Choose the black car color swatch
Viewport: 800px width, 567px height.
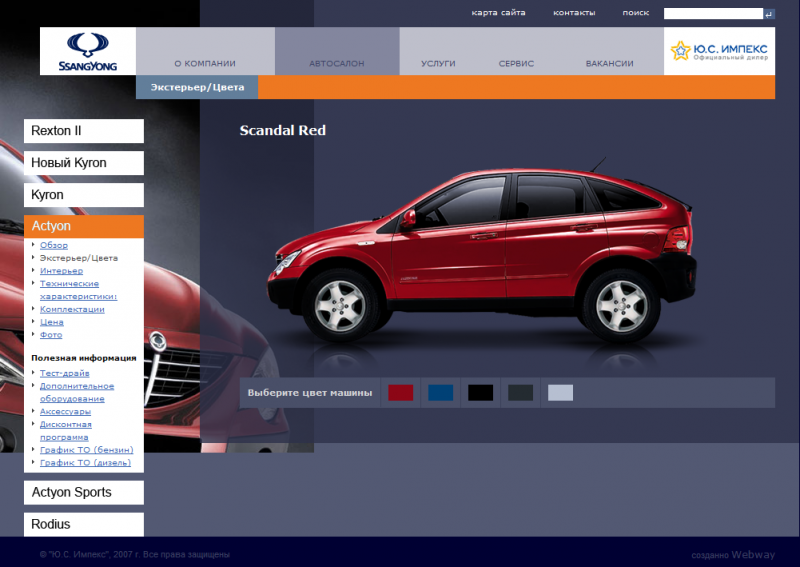481,393
